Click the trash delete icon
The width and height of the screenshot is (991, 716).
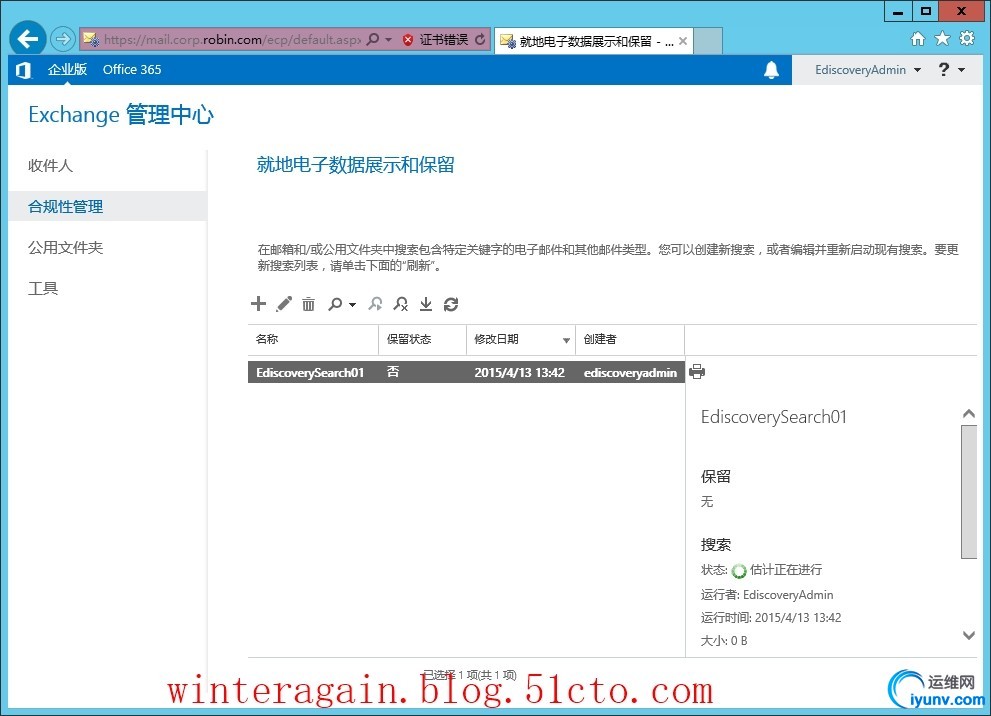(308, 304)
